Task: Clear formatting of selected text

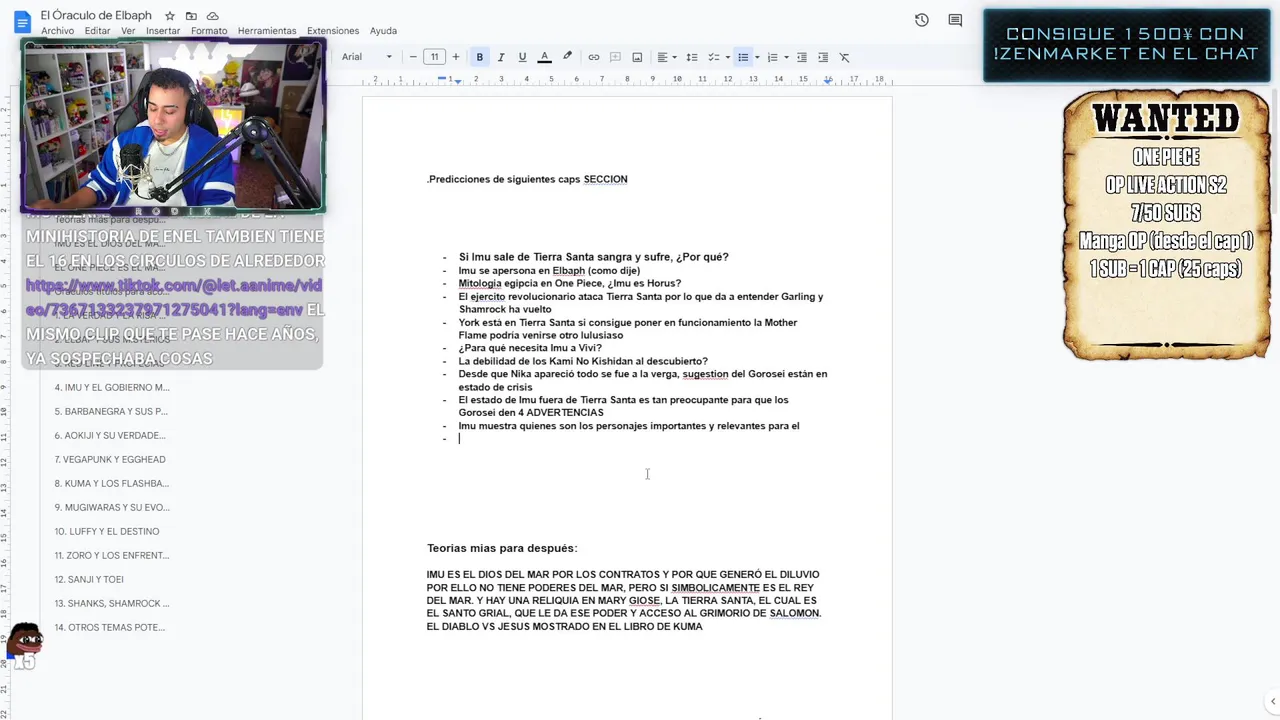Action: pos(844,57)
